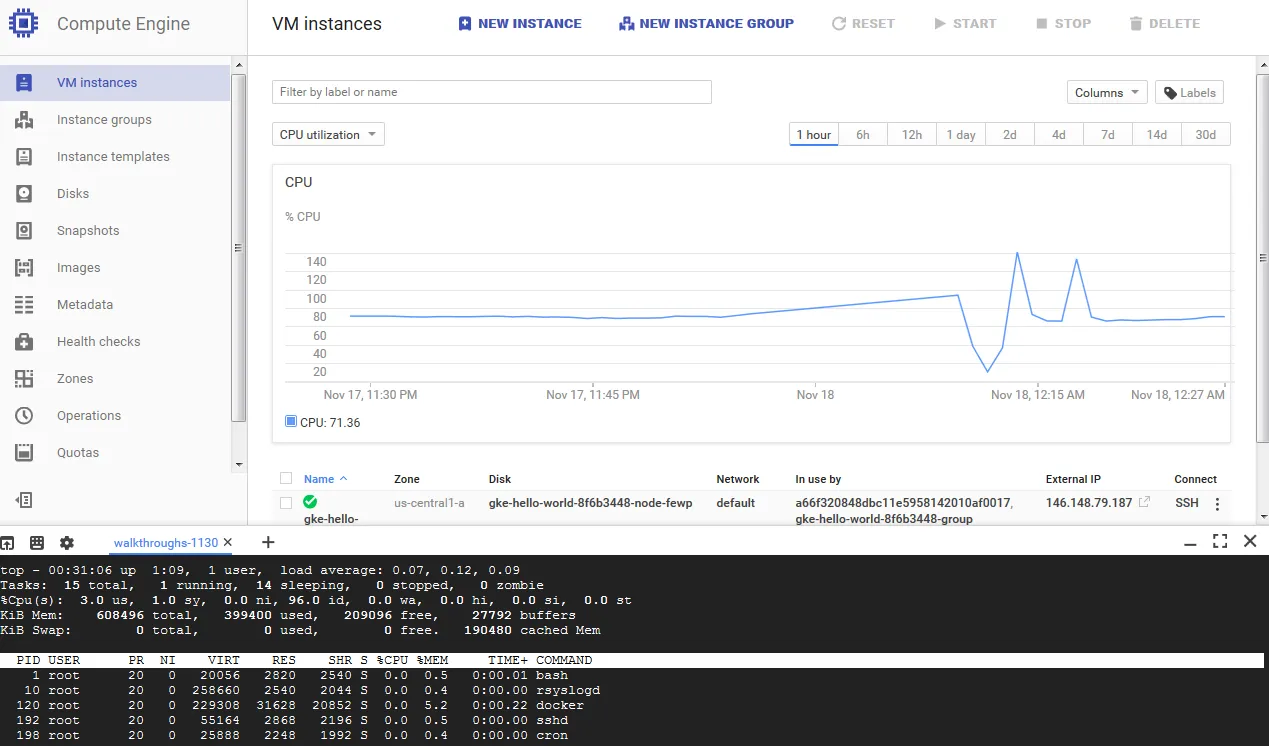
Task: Open external IP link icon
Action: [x=1145, y=502]
